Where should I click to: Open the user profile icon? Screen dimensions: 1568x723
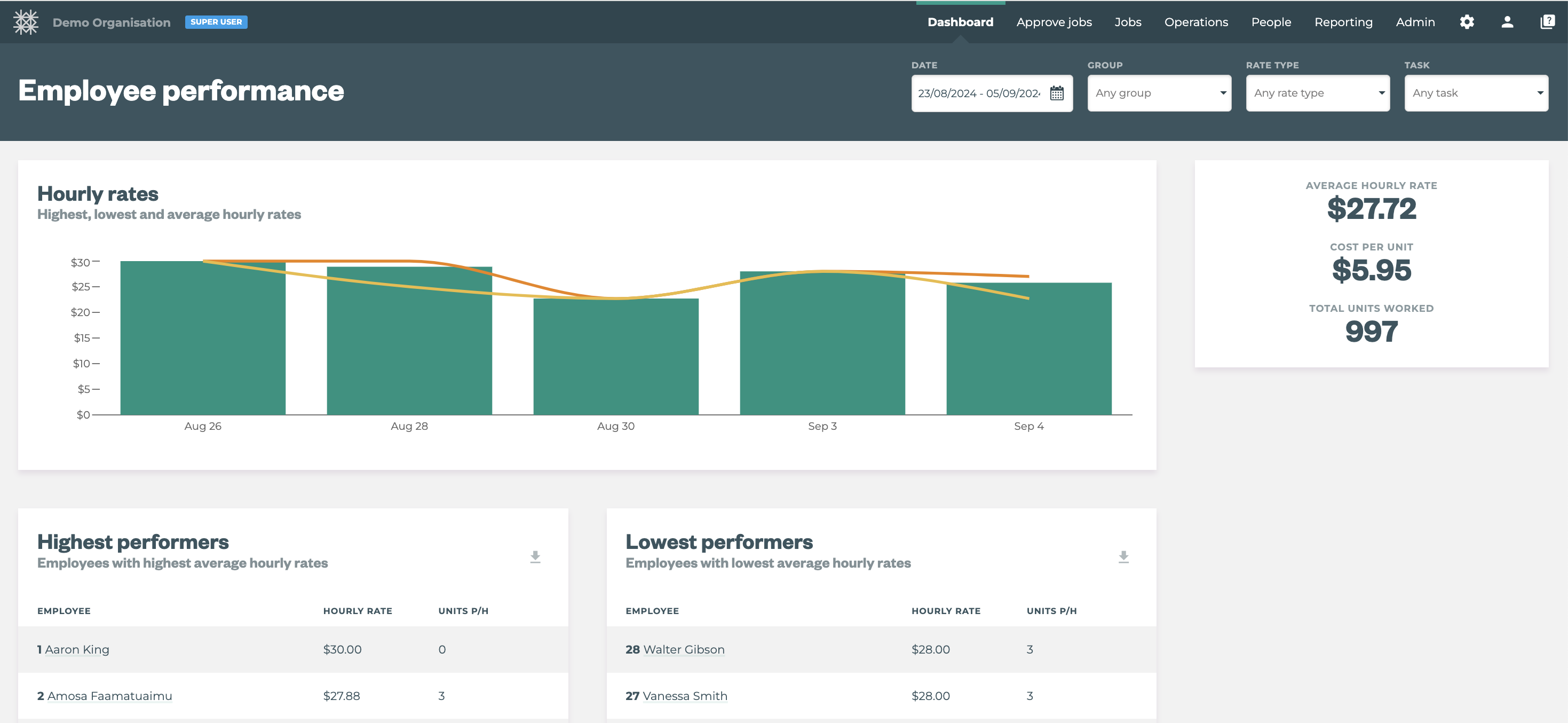point(1507,22)
